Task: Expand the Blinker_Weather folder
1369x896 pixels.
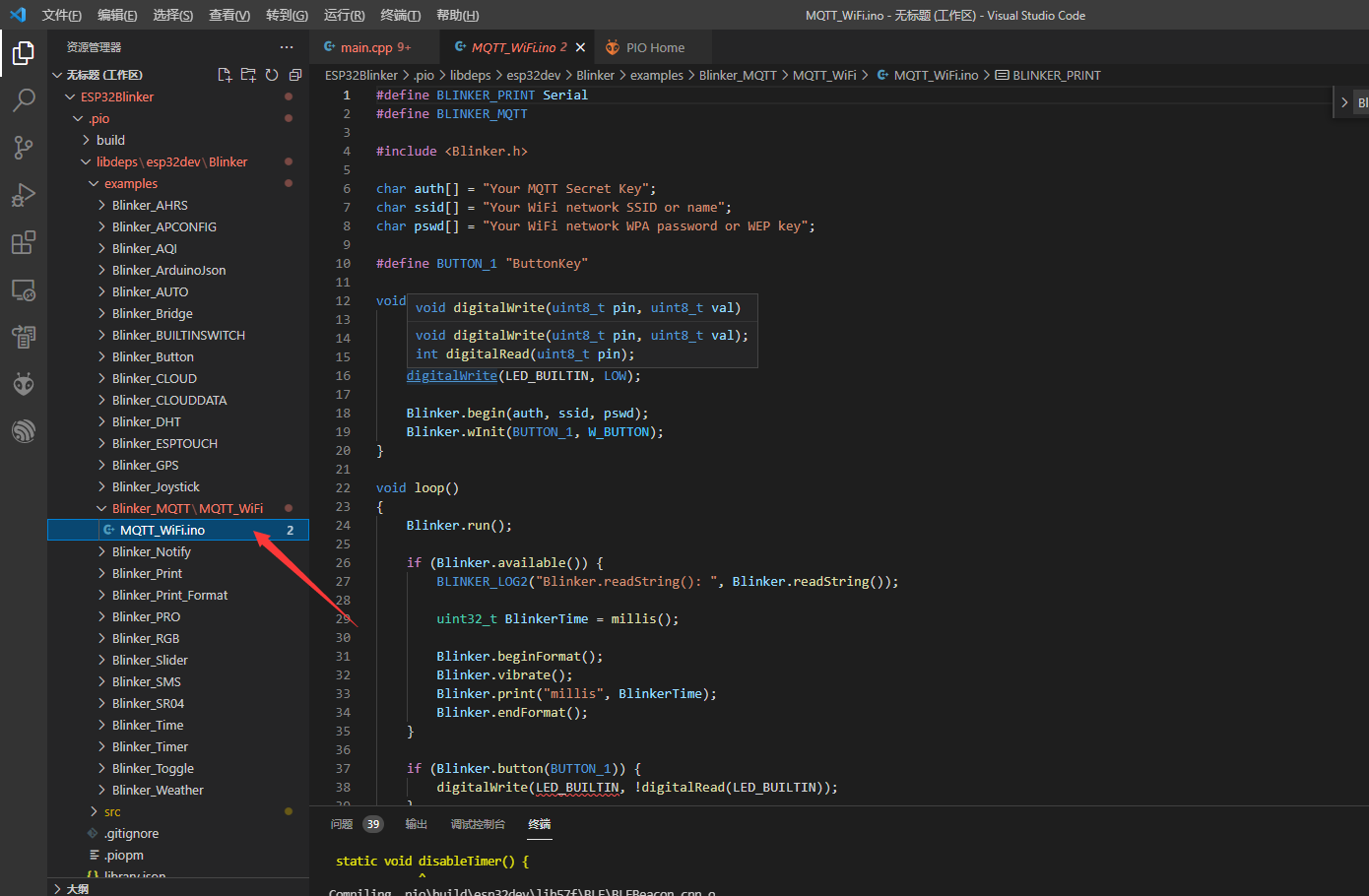Action: pos(178,790)
